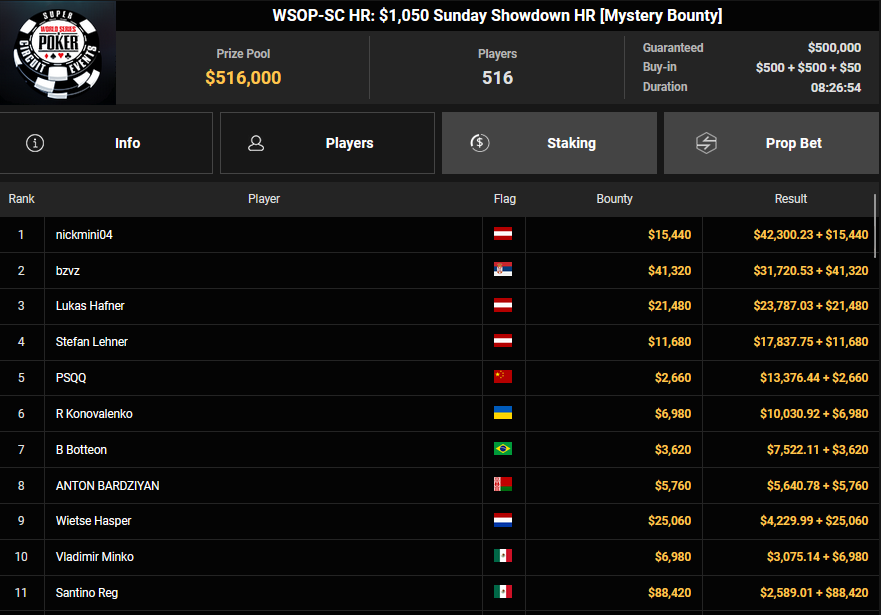Image resolution: width=881 pixels, height=615 pixels.
Task: Click the Staking tab coin icon
Action: click(480, 143)
